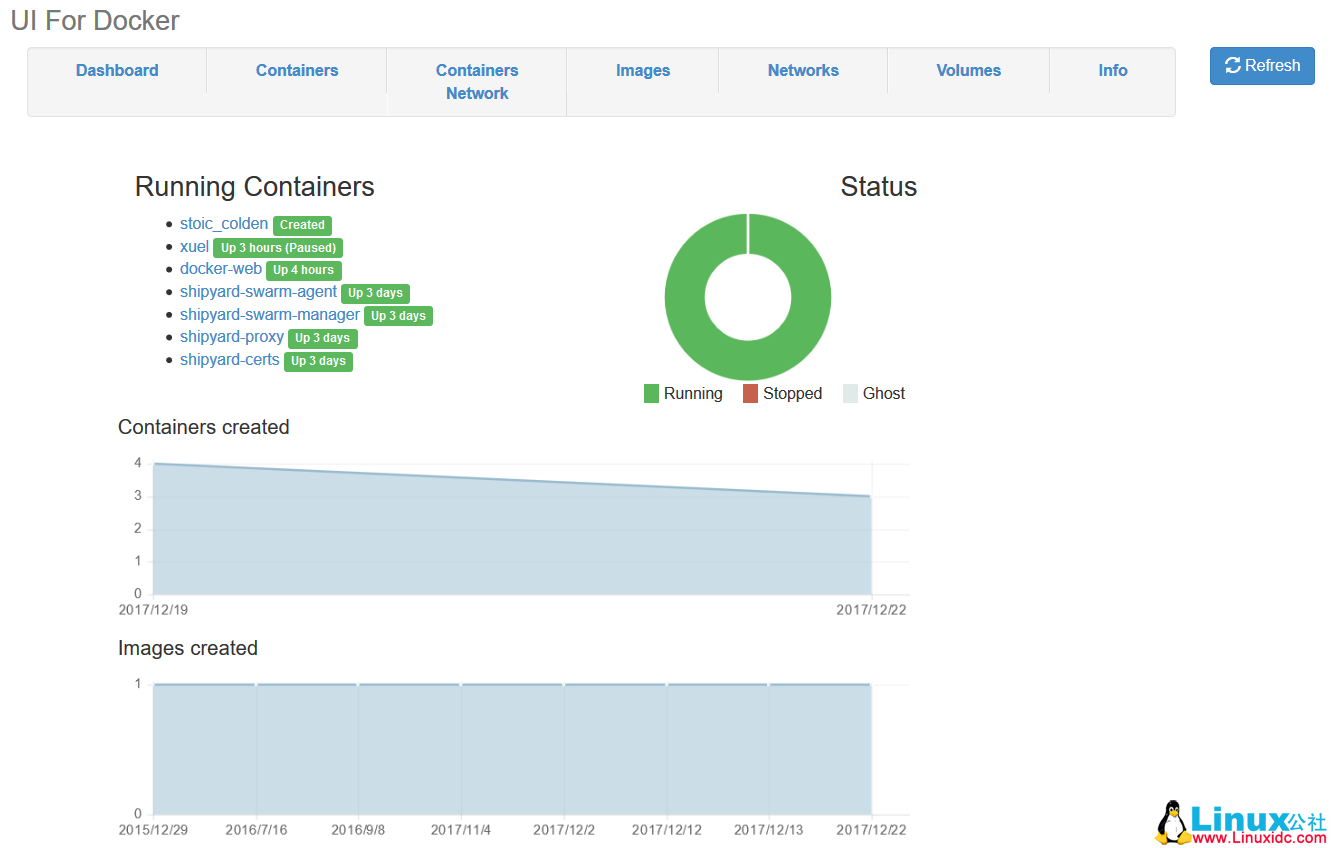Open shipyard-swarm-agent container details
1331x848 pixels.
258,292
